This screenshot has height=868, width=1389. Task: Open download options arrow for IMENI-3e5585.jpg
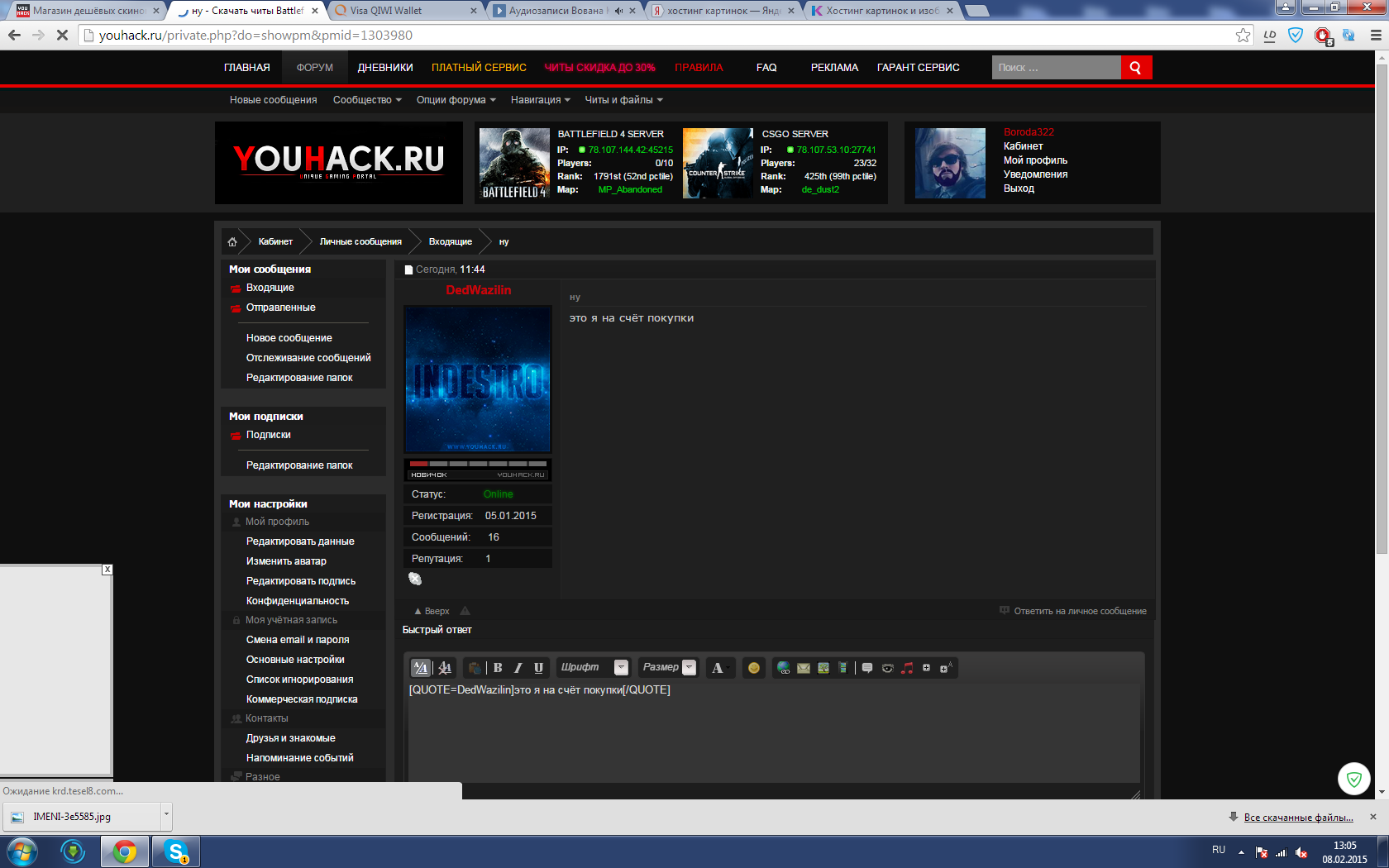(x=166, y=816)
